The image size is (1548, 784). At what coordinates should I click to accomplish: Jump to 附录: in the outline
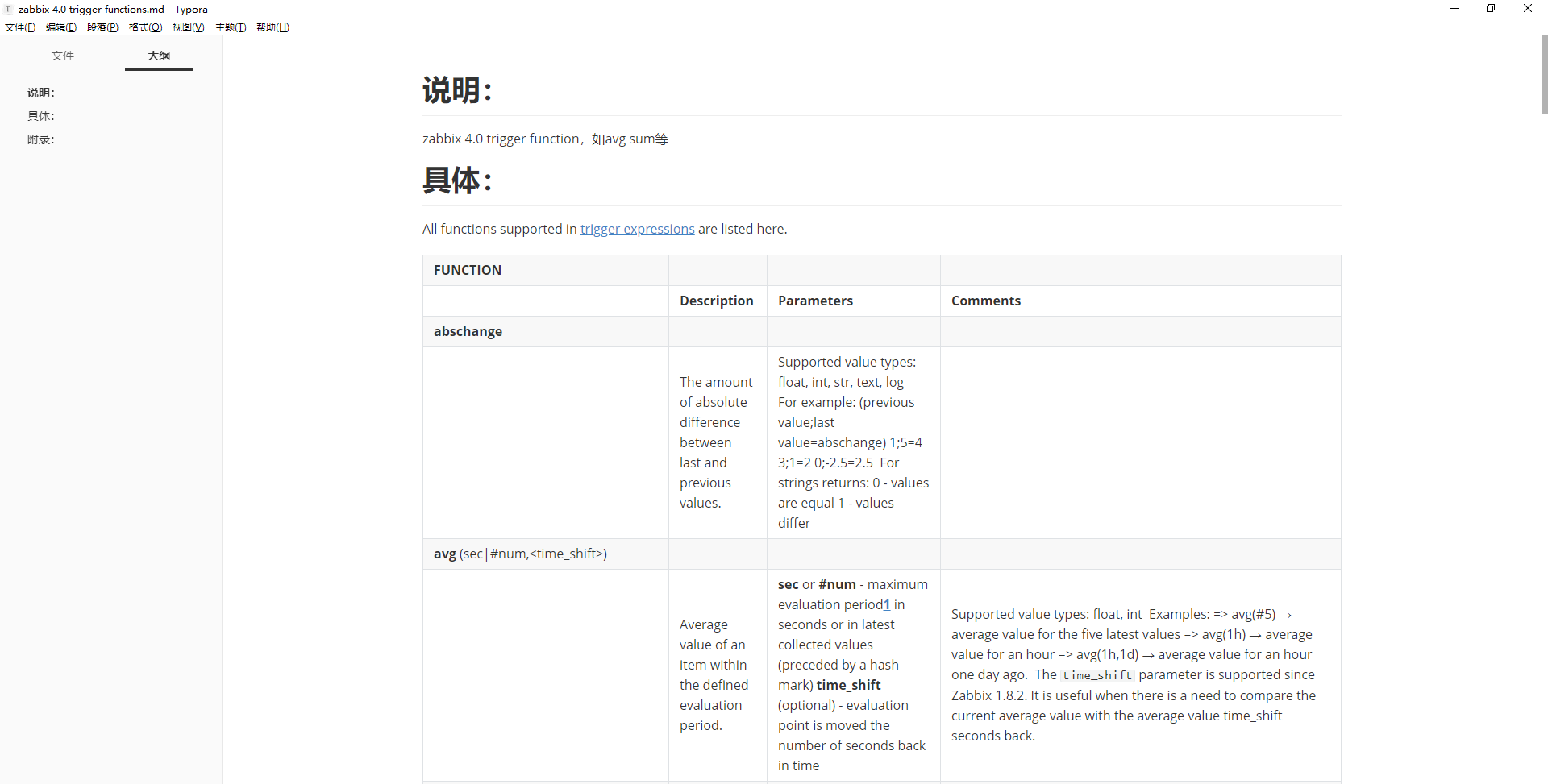41,139
